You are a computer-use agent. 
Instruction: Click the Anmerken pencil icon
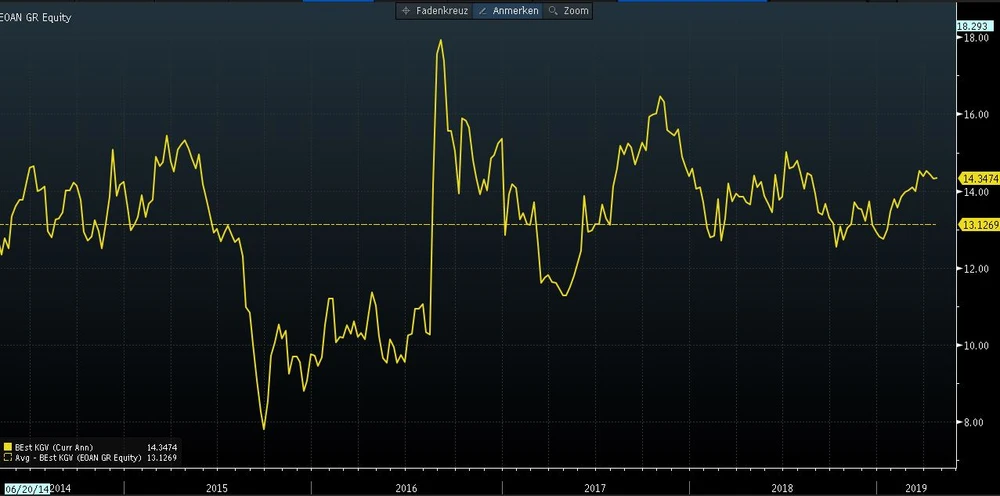click(484, 11)
